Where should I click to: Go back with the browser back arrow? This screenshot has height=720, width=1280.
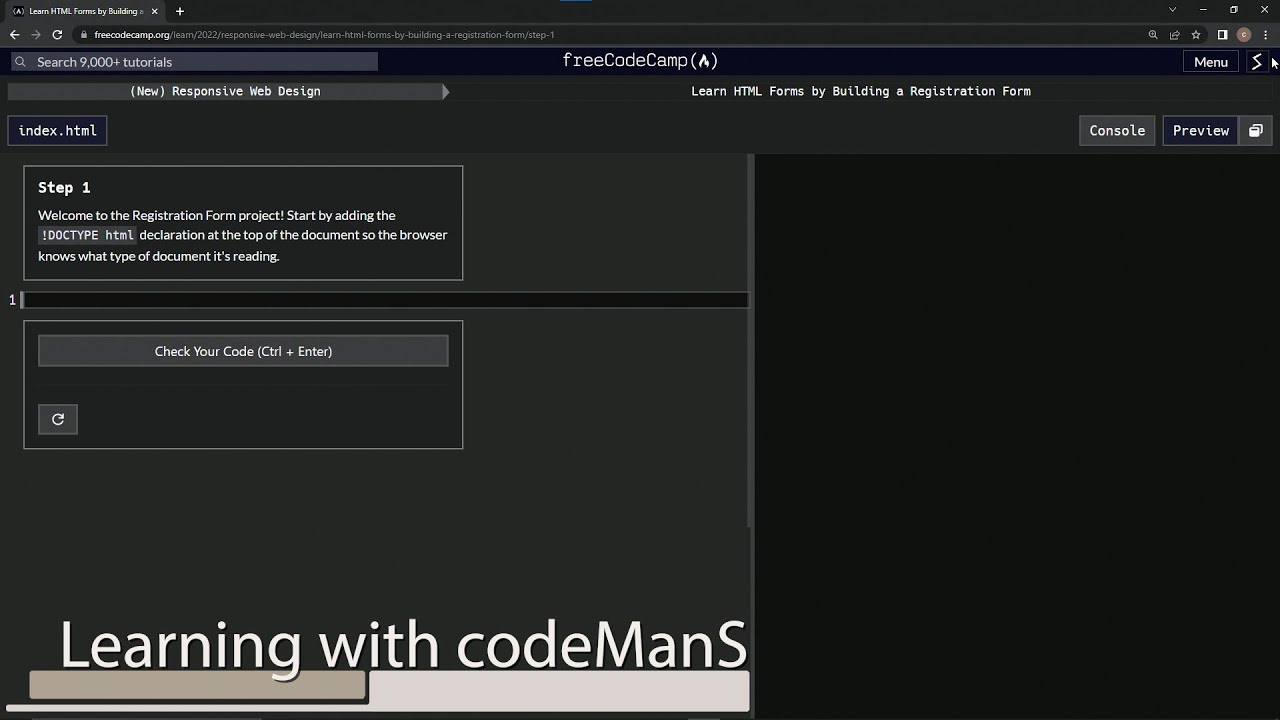(x=14, y=34)
